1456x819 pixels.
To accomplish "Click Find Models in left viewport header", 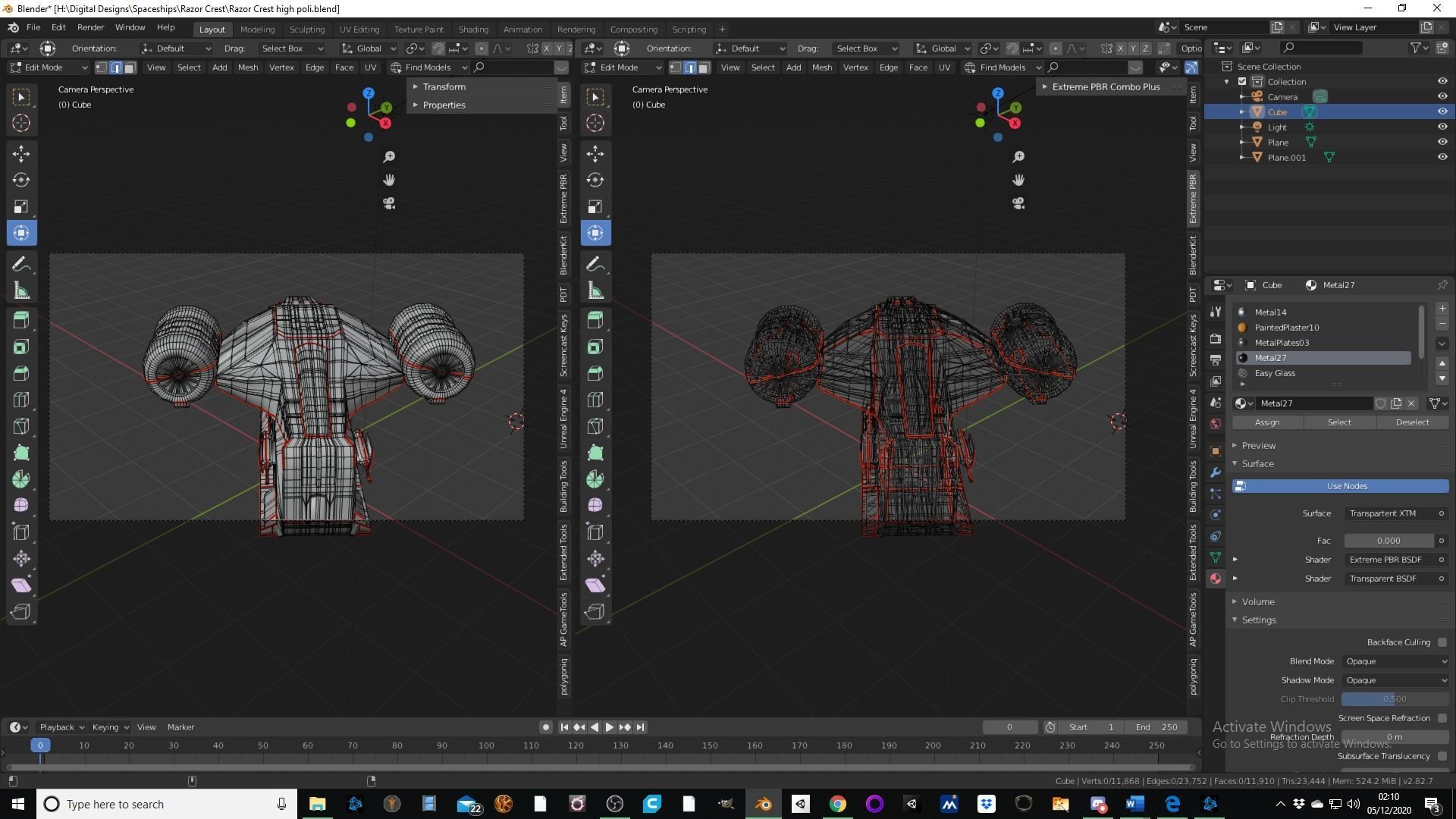I will pyautogui.click(x=428, y=67).
